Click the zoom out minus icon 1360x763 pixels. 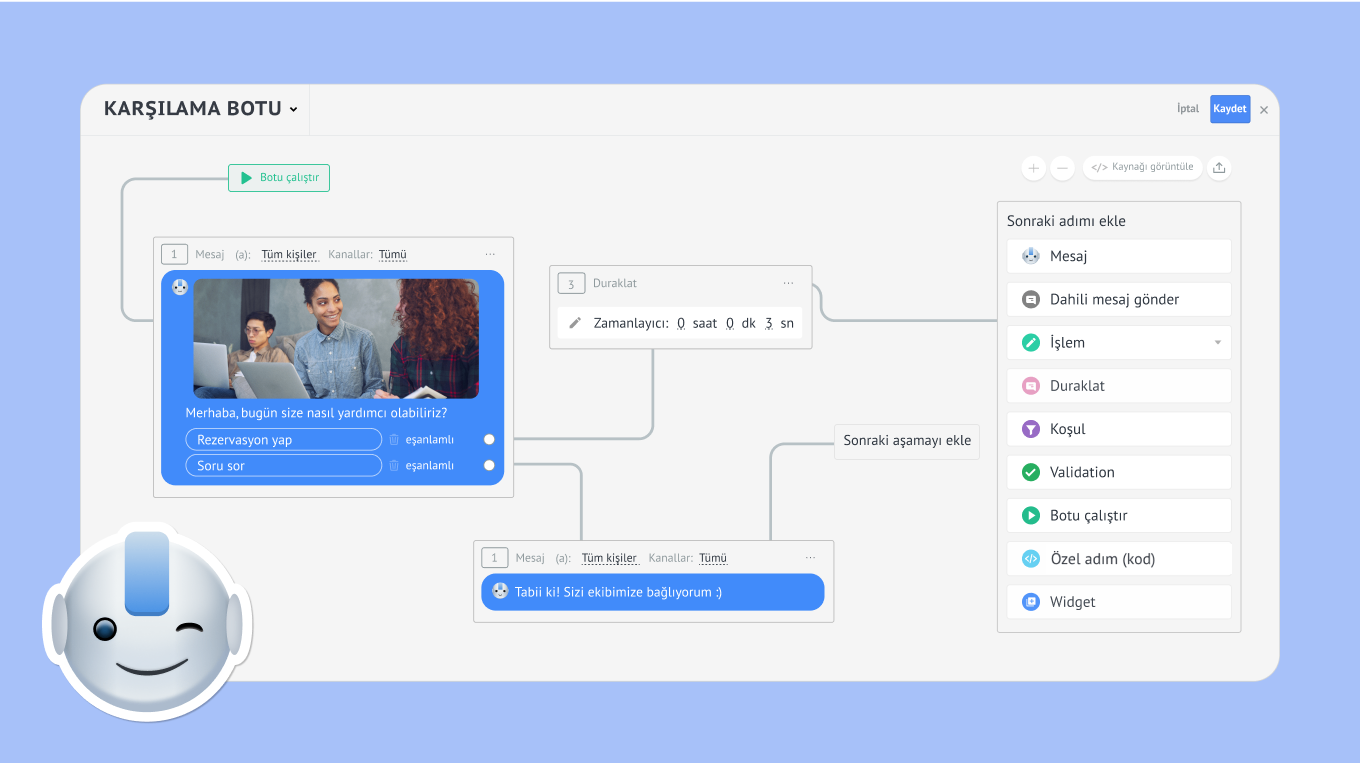(x=1062, y=168)
